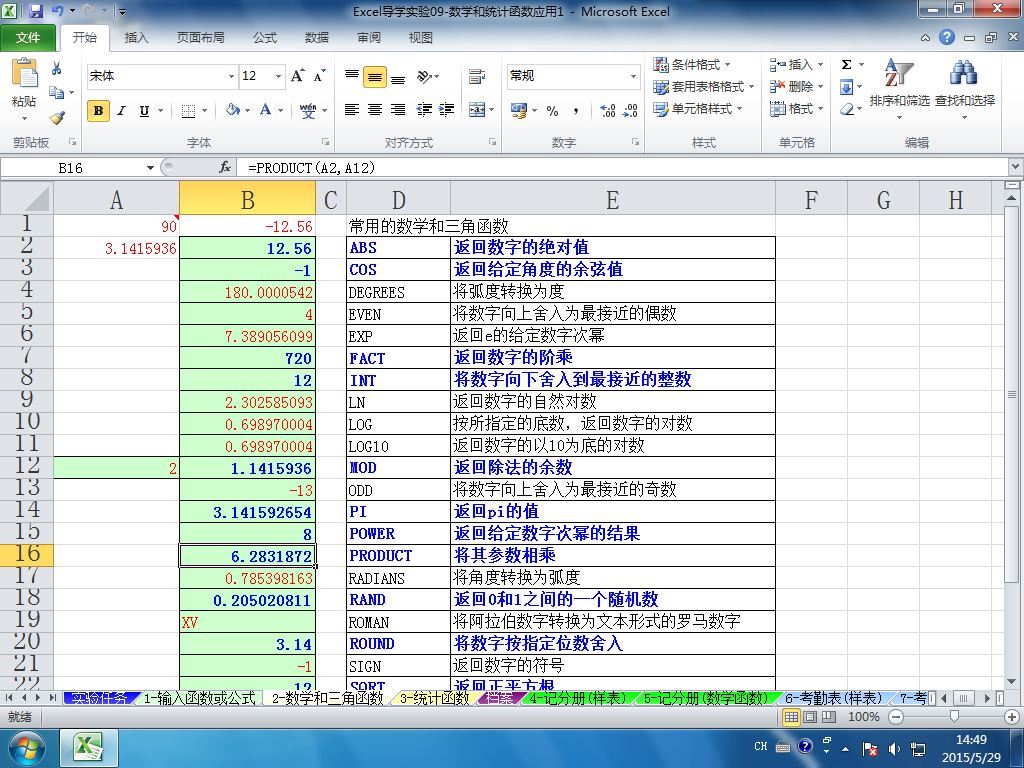Click the AutoSum sigma icon
The height and width of the screenshot is (768, 1024).
tap(846, 65)
